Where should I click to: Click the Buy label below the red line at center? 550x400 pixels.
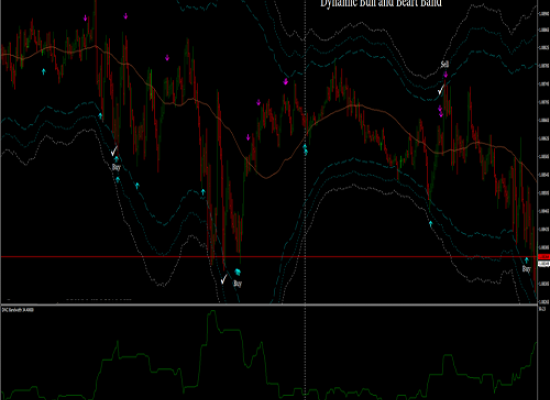click(237, 283)
